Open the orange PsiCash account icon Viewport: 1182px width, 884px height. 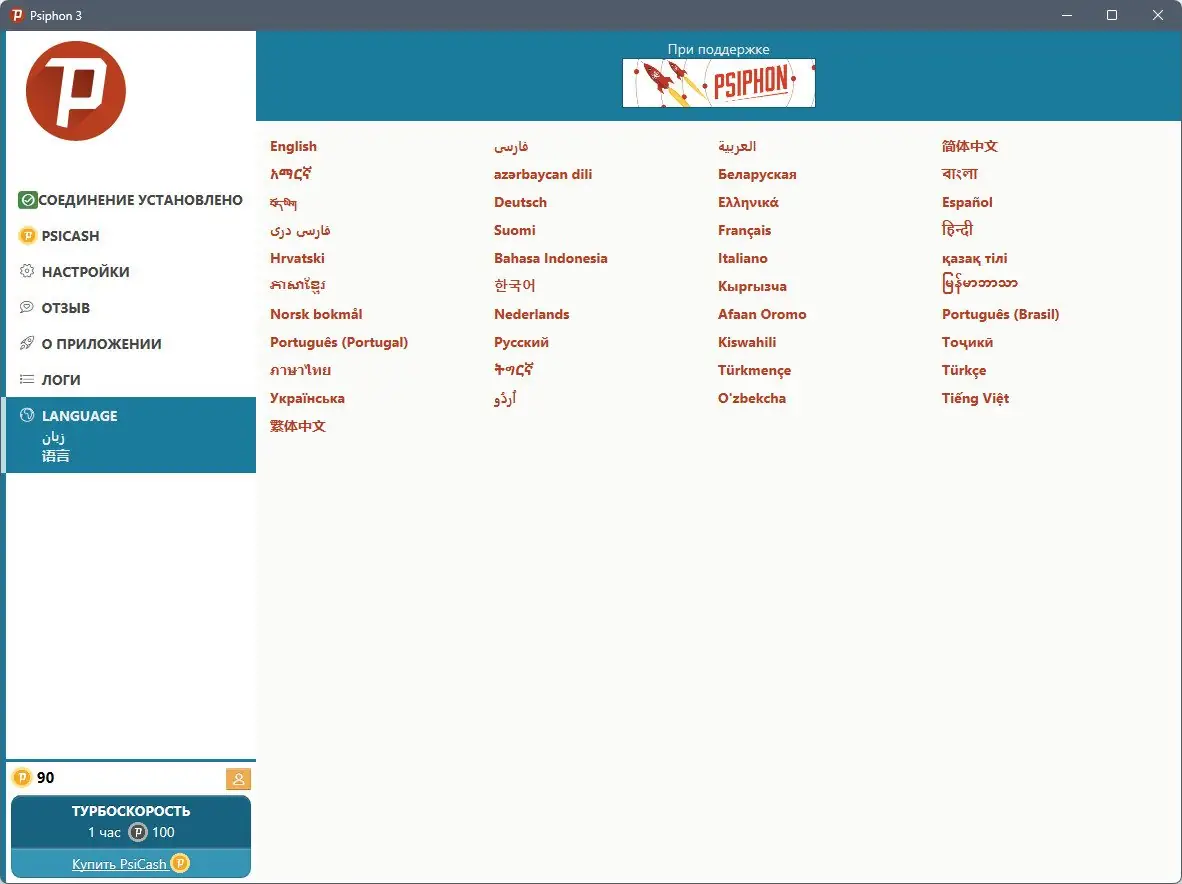tap(238, 778)
